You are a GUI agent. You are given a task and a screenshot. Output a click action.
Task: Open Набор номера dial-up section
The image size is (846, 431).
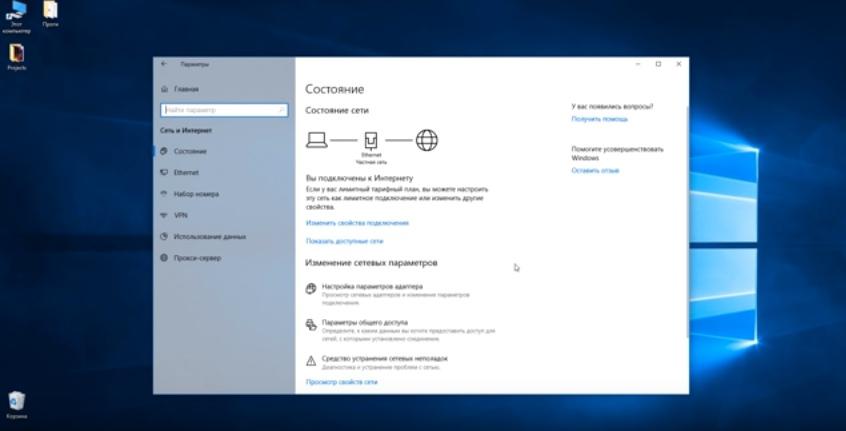coord(196,194)
